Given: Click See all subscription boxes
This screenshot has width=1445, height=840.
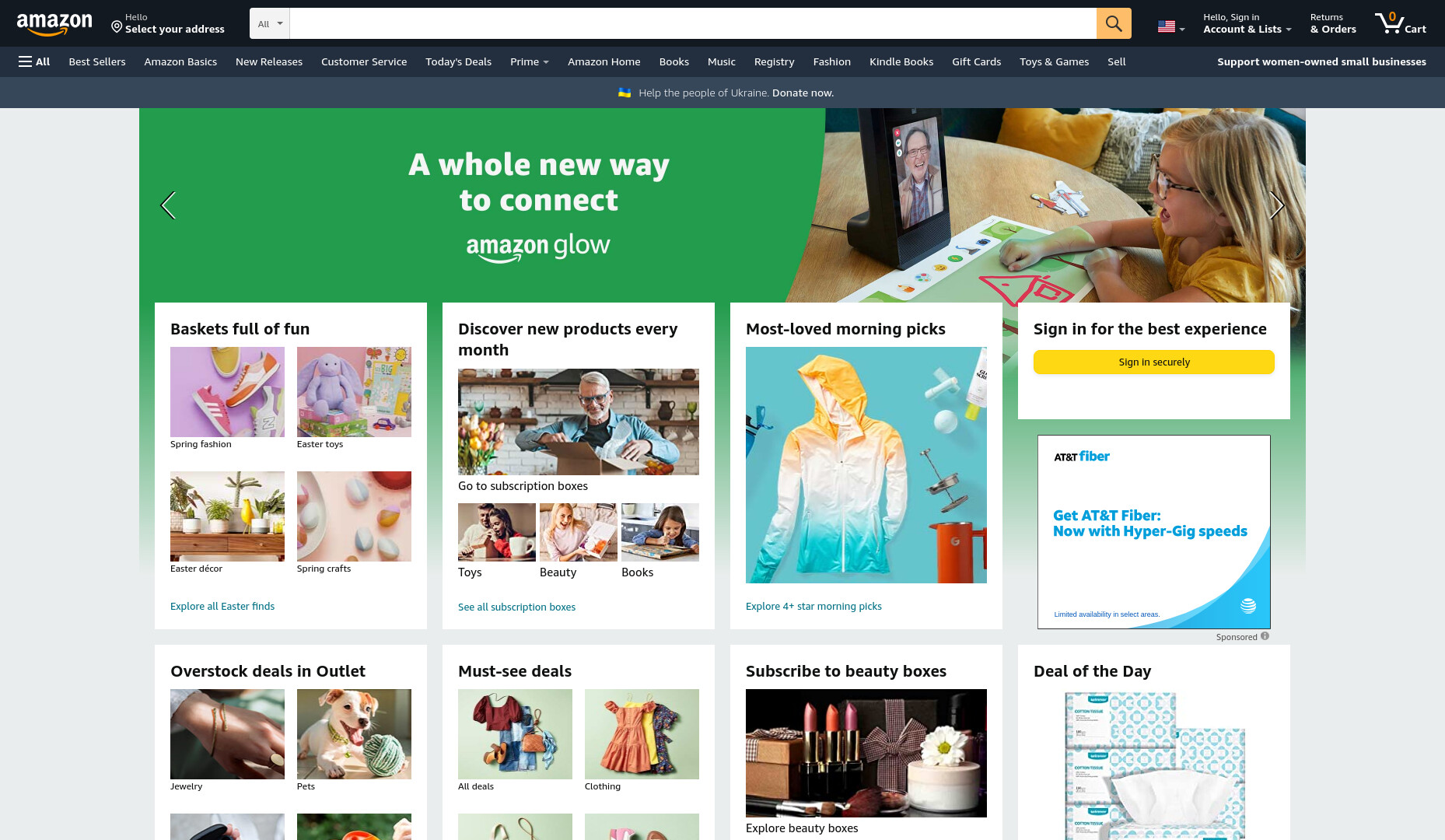Looking at the screenshot, I should click(x=516, y=607).
